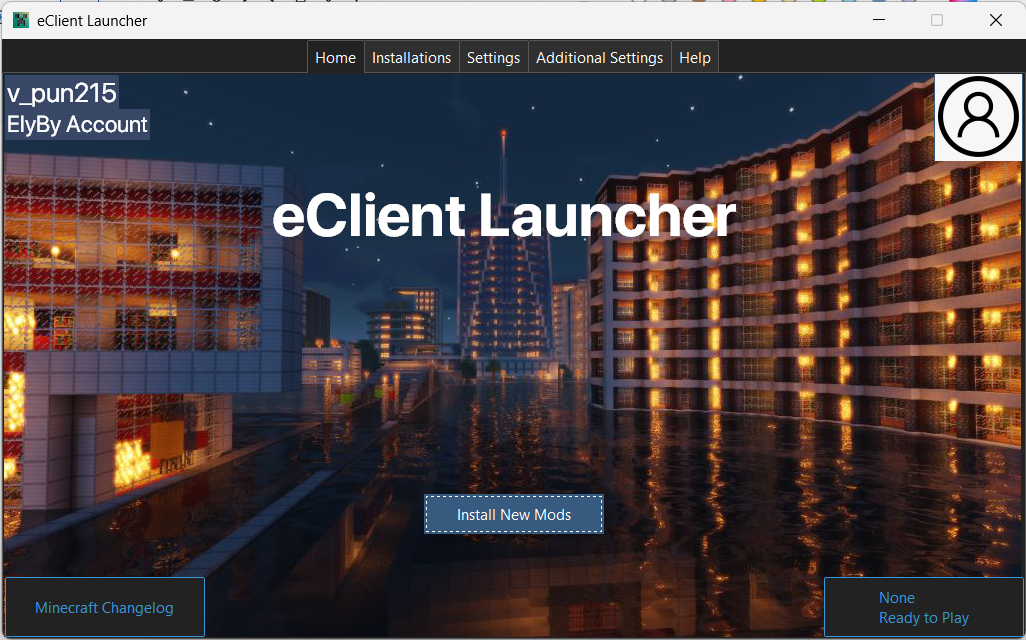This screenshot has width=1026, height=640.
Task: Minimize the eClient Launcher window
Action: 878,19
